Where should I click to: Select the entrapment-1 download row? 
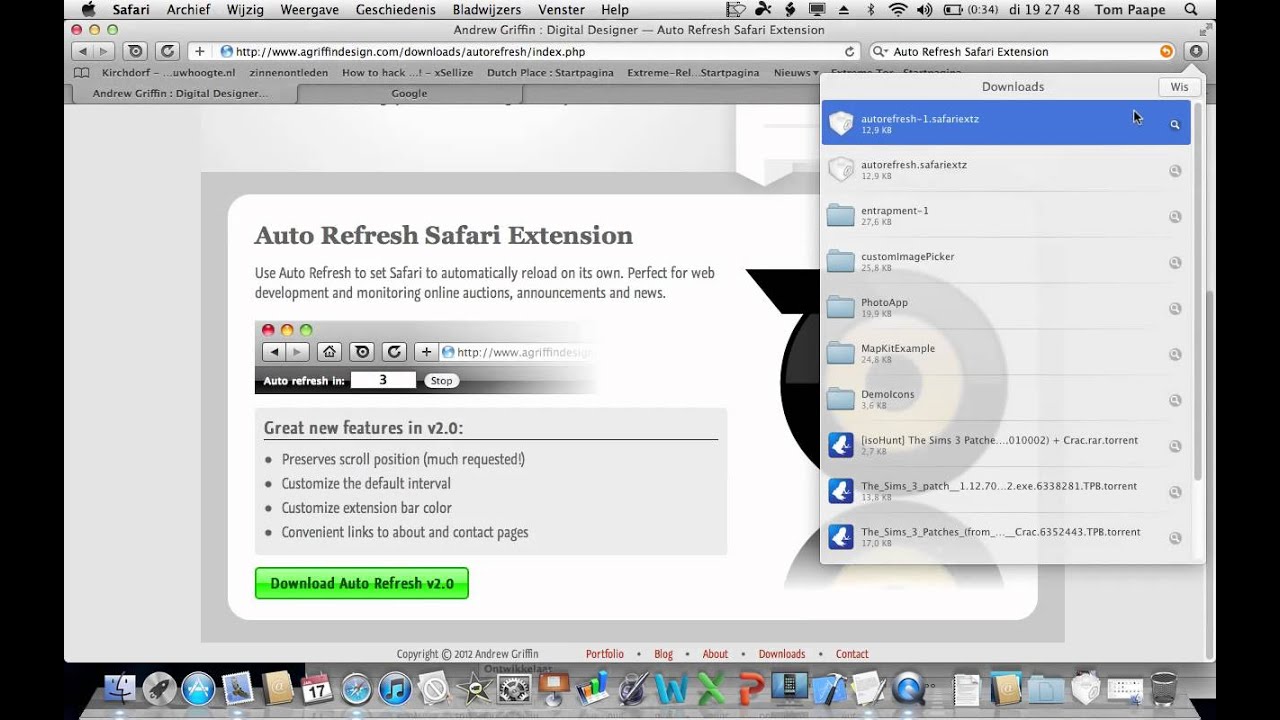(1006, 217)
